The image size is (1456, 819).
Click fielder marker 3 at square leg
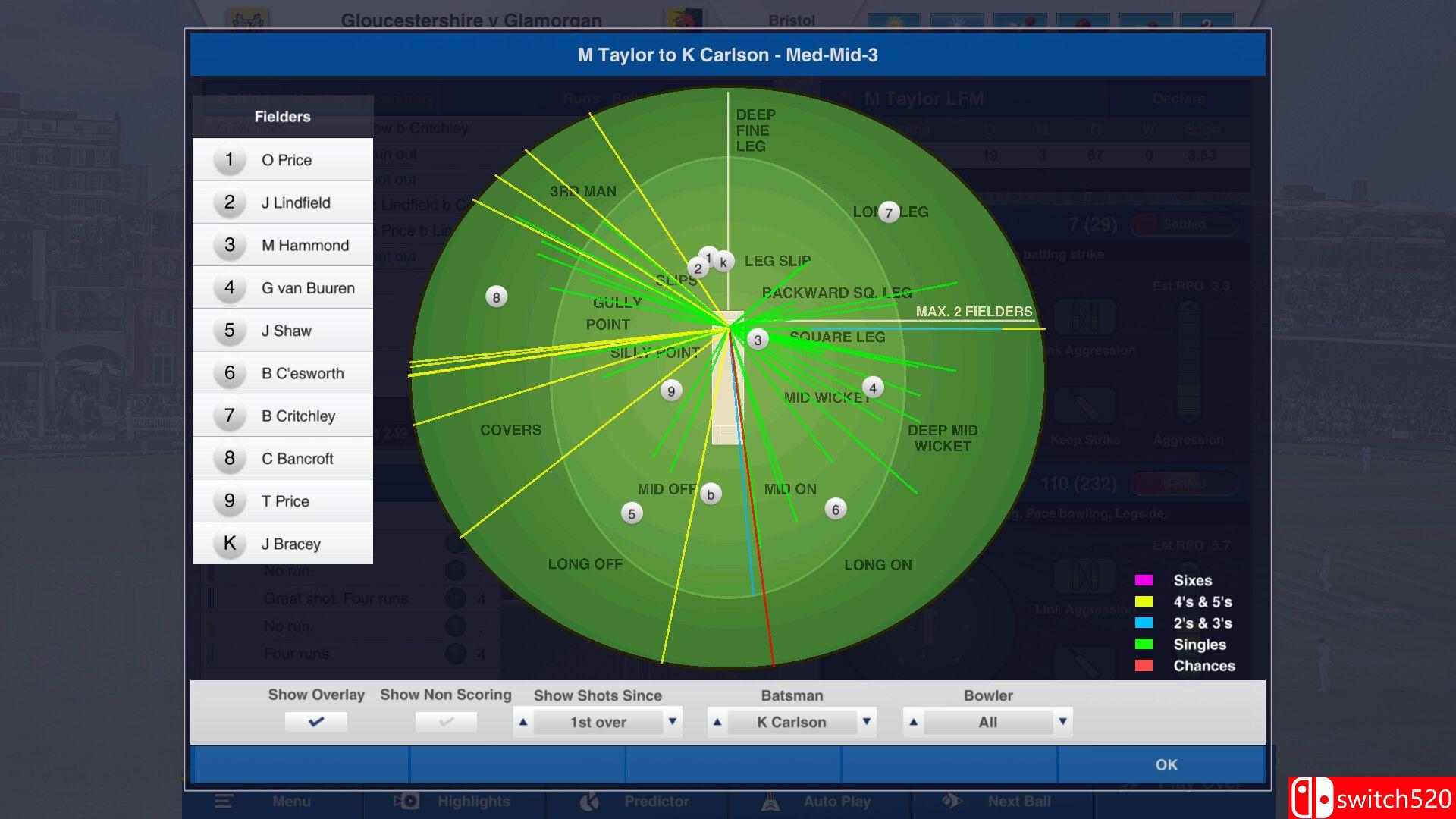(x=758, y=340)
